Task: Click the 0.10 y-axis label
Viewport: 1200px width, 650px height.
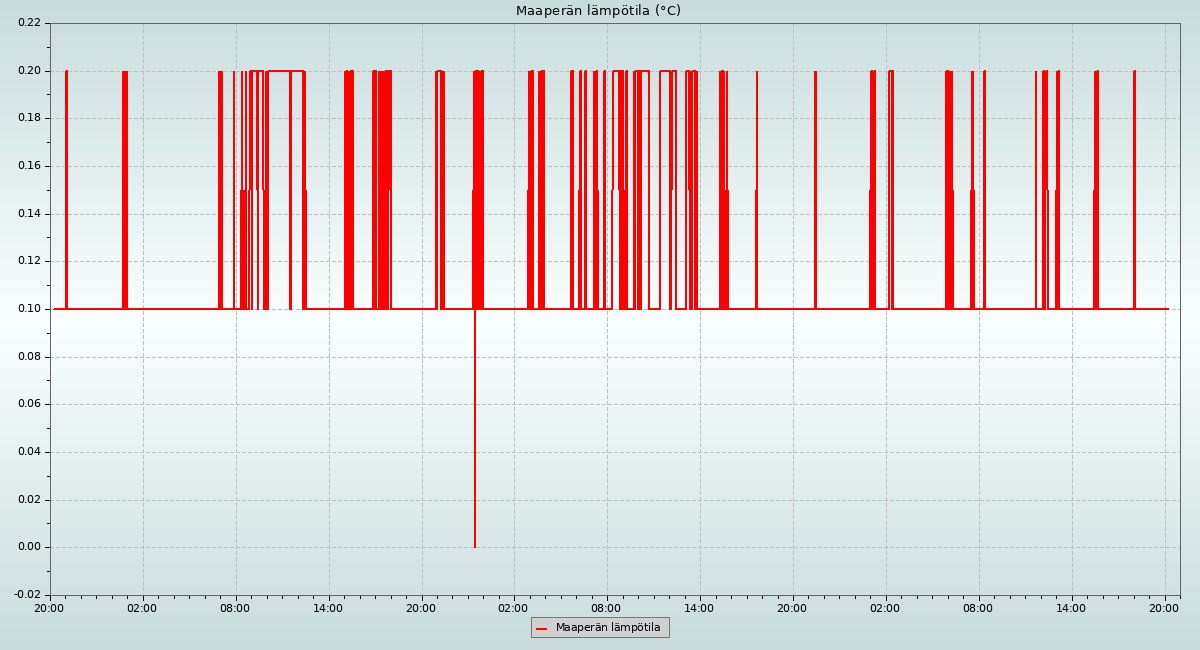Action: 30,309
